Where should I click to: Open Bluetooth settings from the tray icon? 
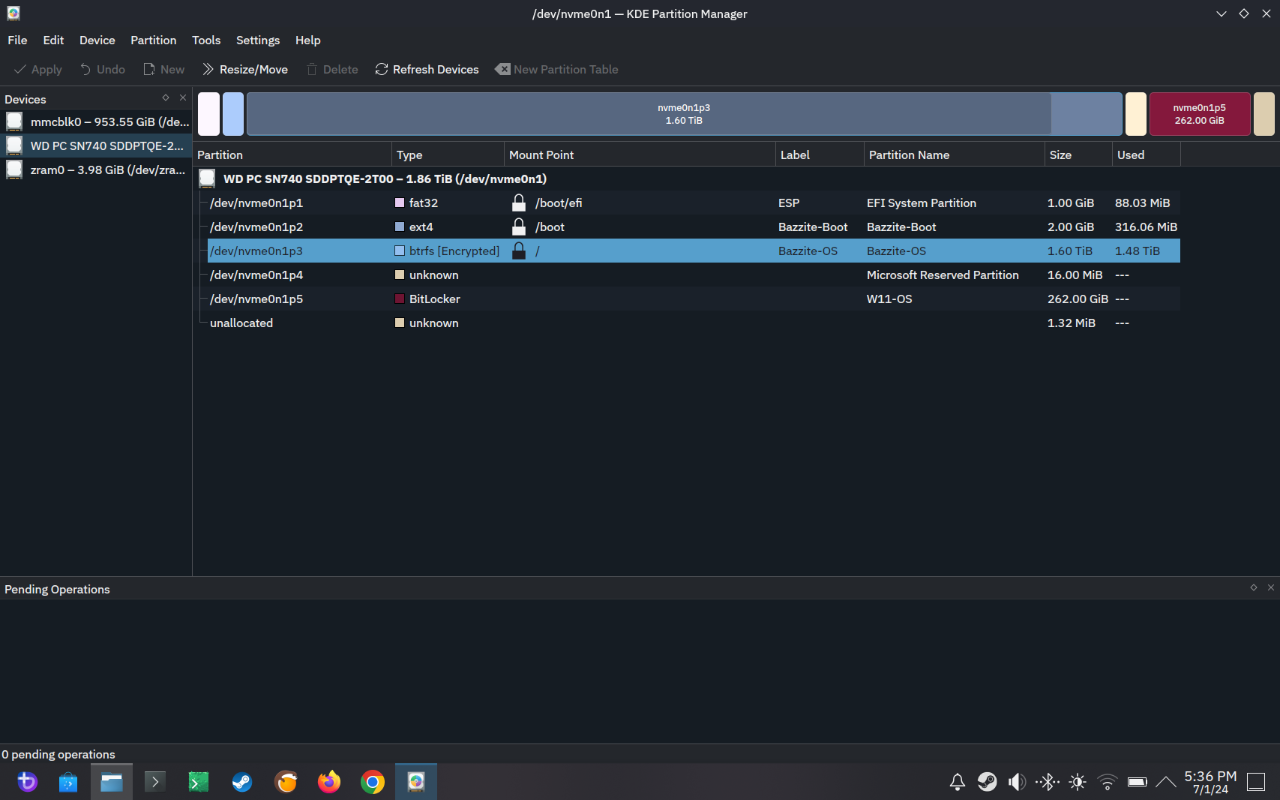coord(1048,781)
